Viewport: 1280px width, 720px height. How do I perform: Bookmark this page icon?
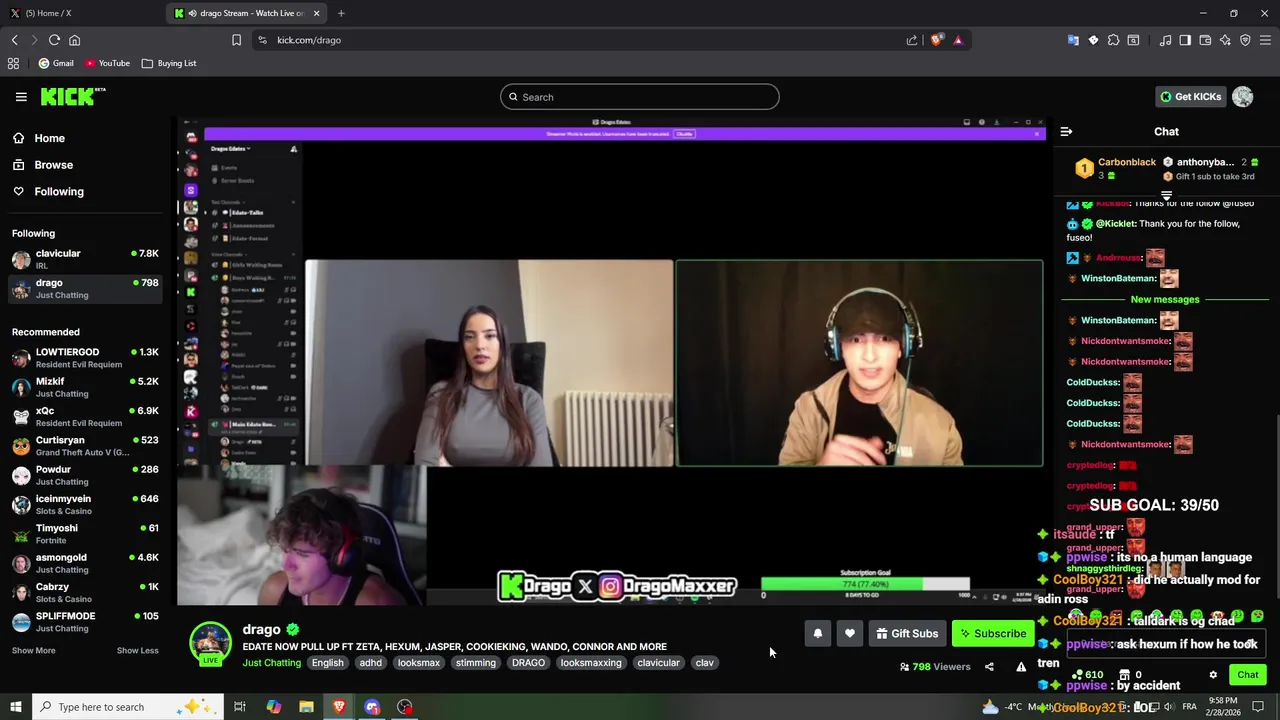click(x=236, y=40)
